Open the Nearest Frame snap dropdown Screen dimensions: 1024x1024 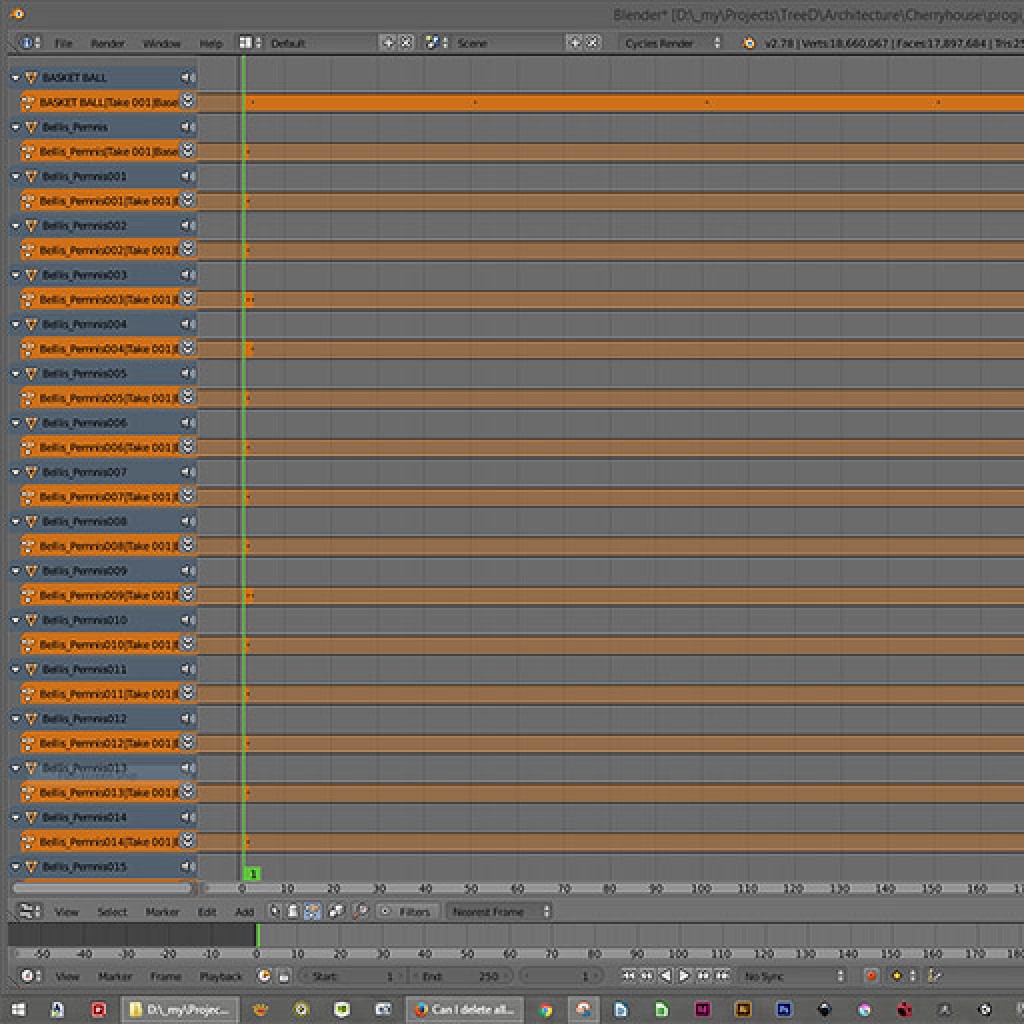(x=500, y=911)
